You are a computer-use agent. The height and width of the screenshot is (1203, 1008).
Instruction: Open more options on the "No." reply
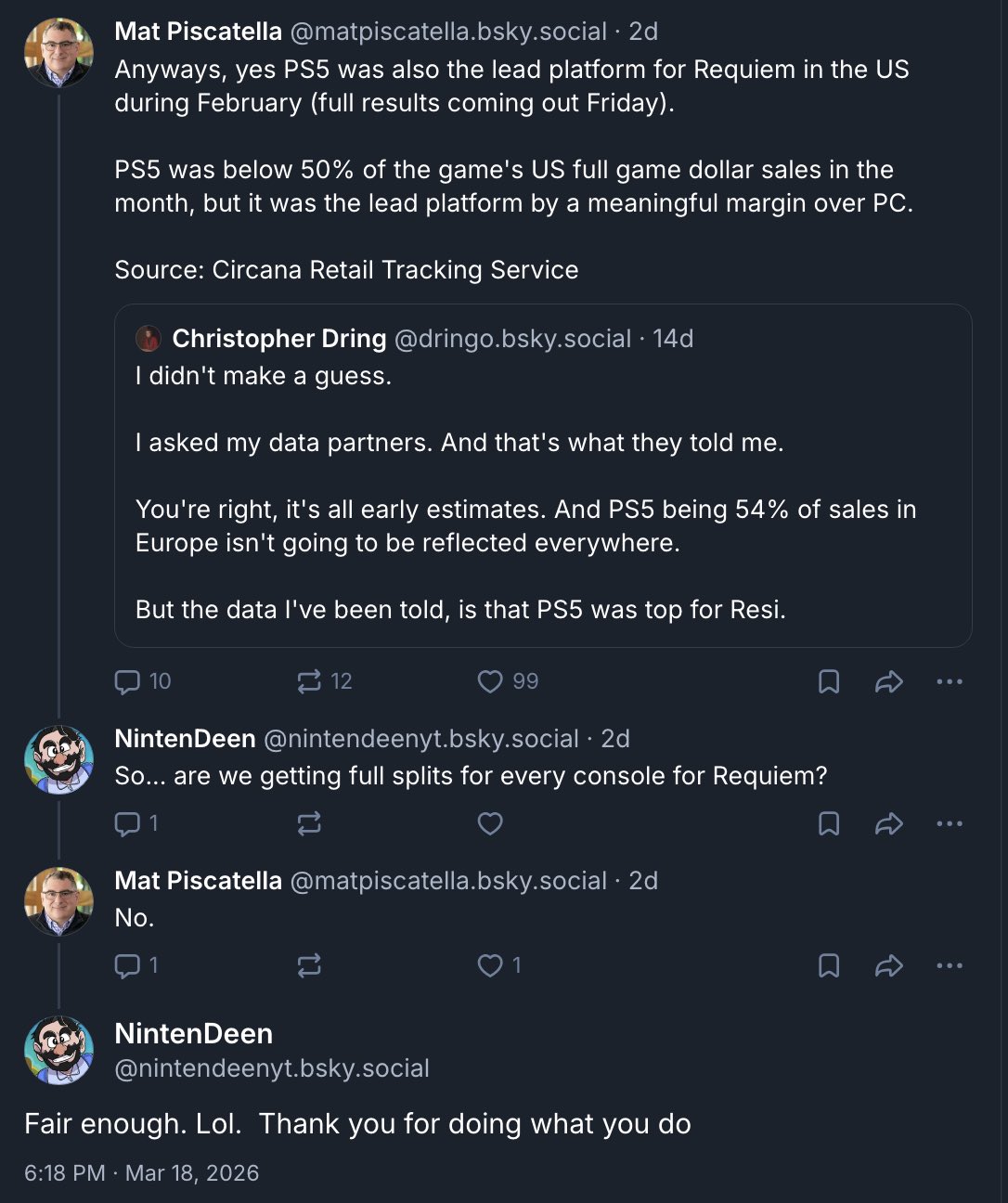coord(950,965)
